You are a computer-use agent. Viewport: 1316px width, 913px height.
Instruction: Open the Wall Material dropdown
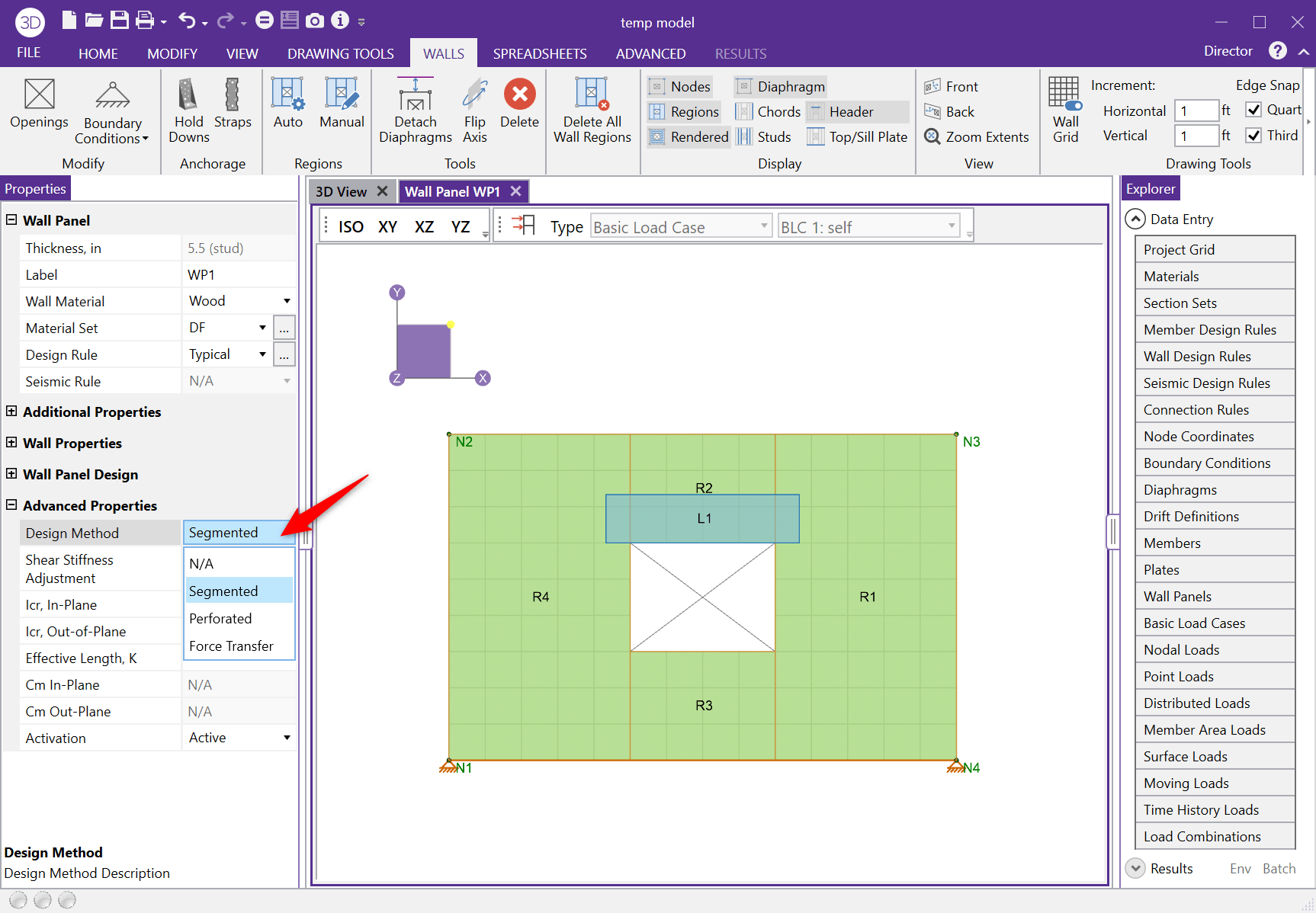287,301
